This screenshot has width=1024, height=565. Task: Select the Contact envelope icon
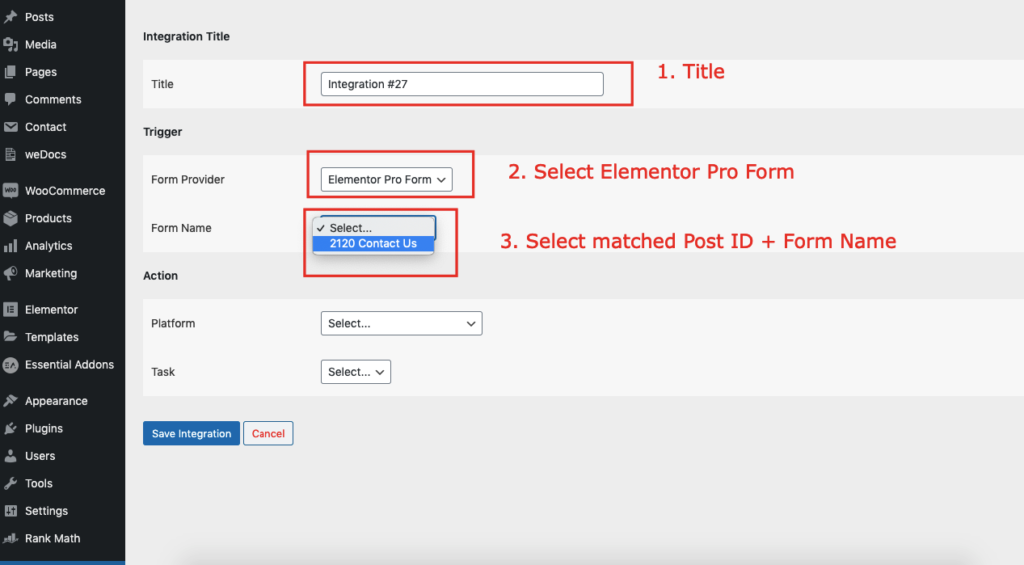(10, 127)
